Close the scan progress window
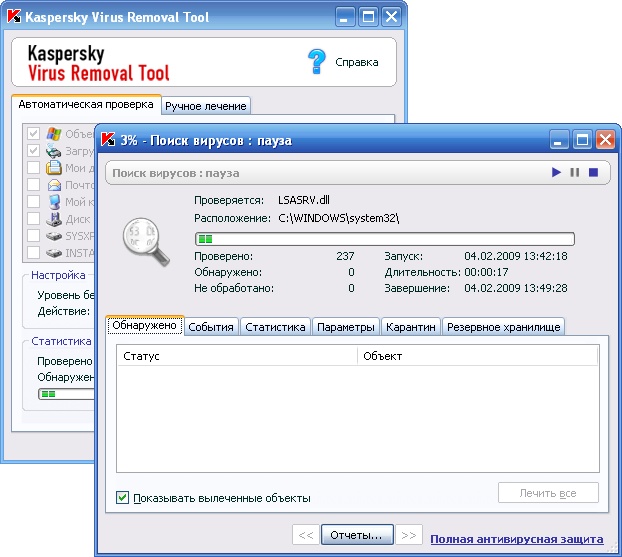 (605, 140)
